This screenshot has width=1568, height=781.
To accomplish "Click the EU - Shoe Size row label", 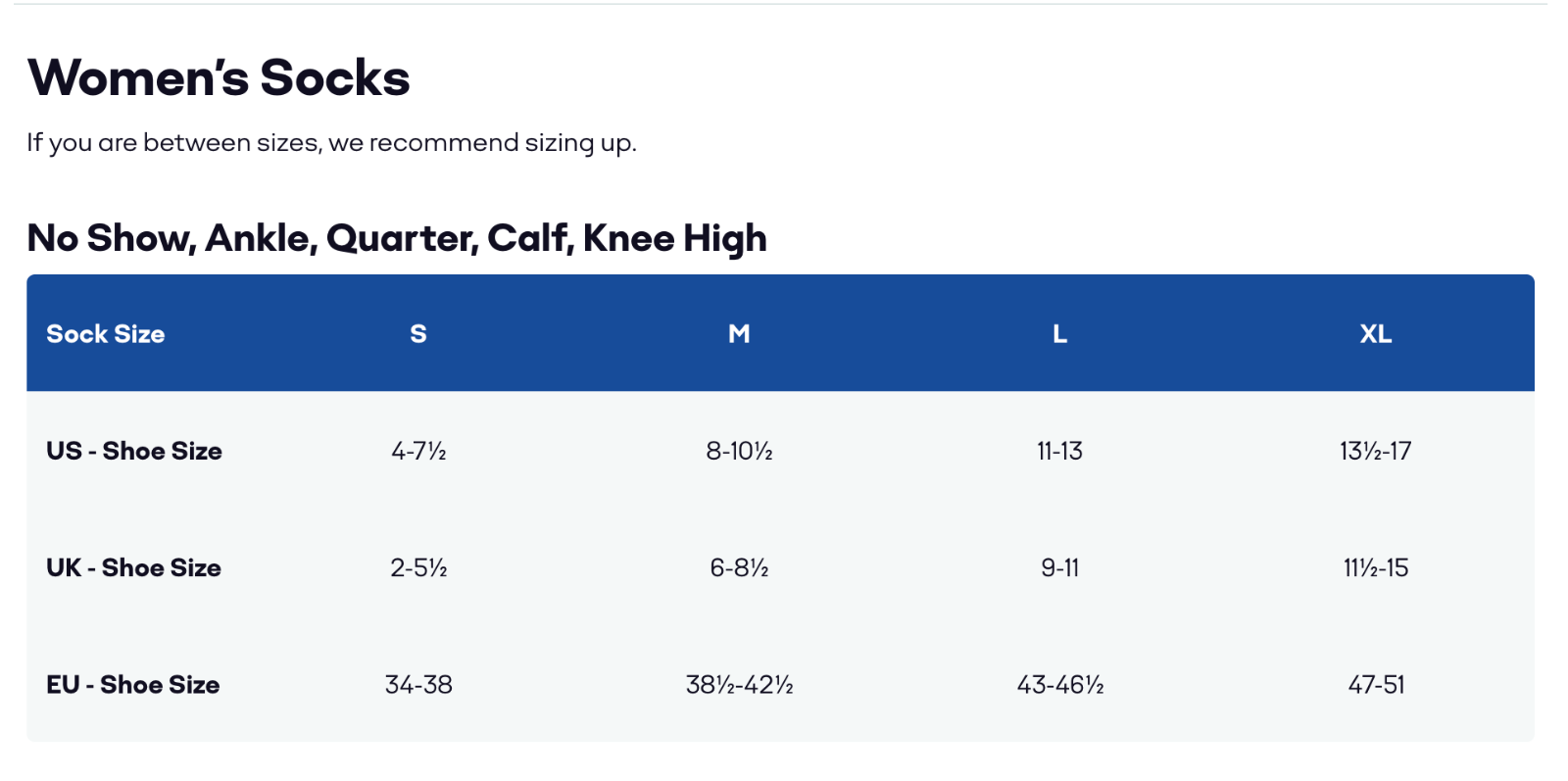I will tap(132, 685).
